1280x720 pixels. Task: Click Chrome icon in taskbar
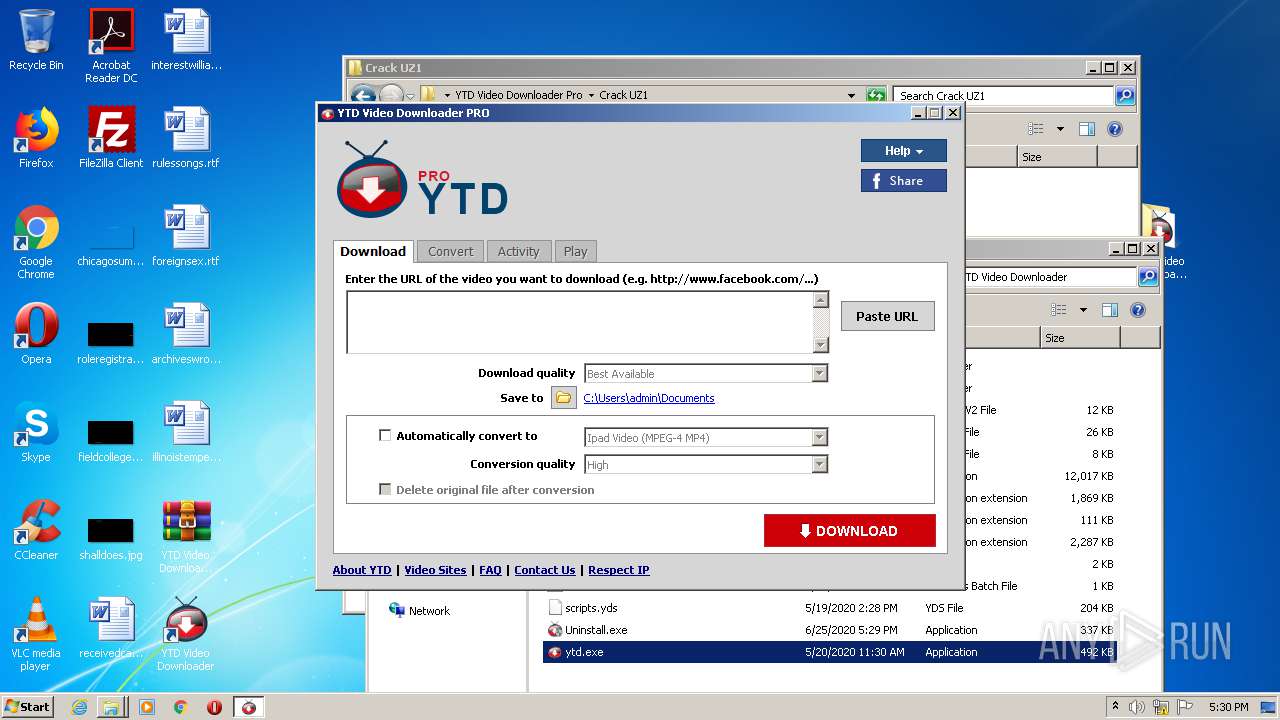pyautogui.click(x=181, y=707)
